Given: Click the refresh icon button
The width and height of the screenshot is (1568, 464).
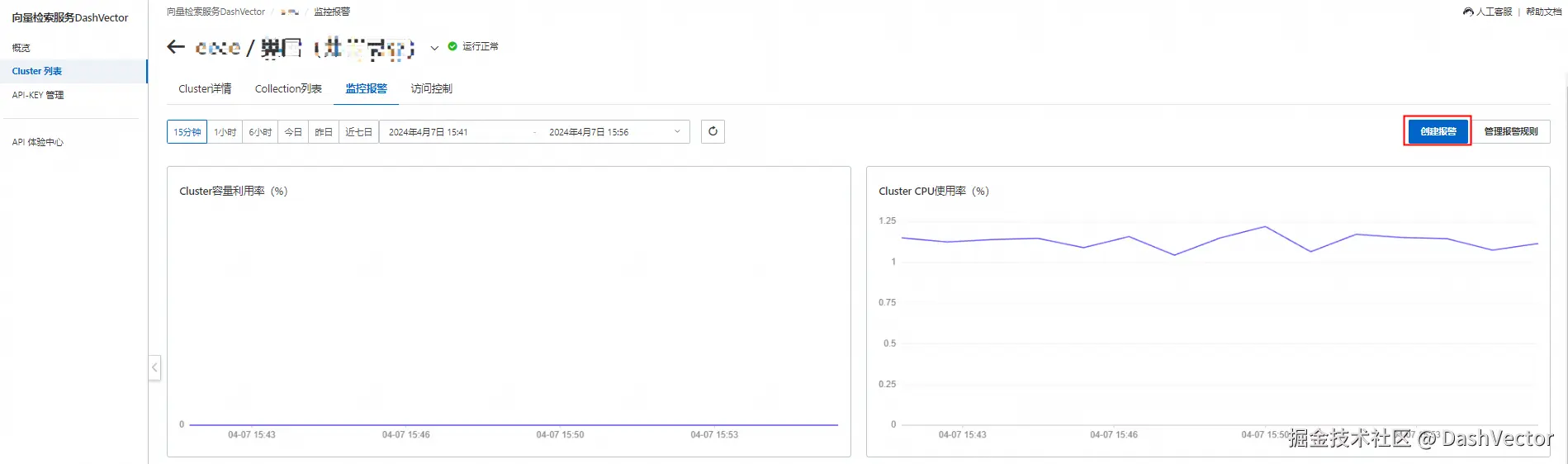Looking at the screenshot, I should pyautogui.click(x=713, y=131).
